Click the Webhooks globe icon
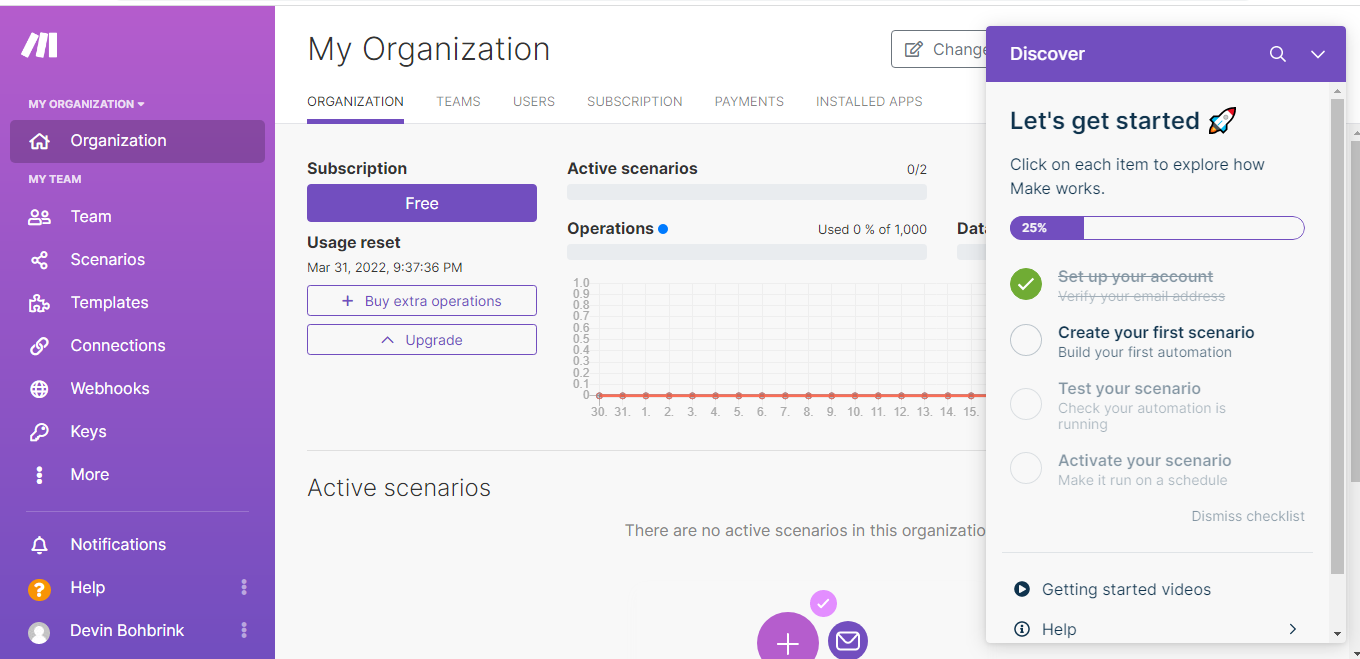 tap(39, 389)
